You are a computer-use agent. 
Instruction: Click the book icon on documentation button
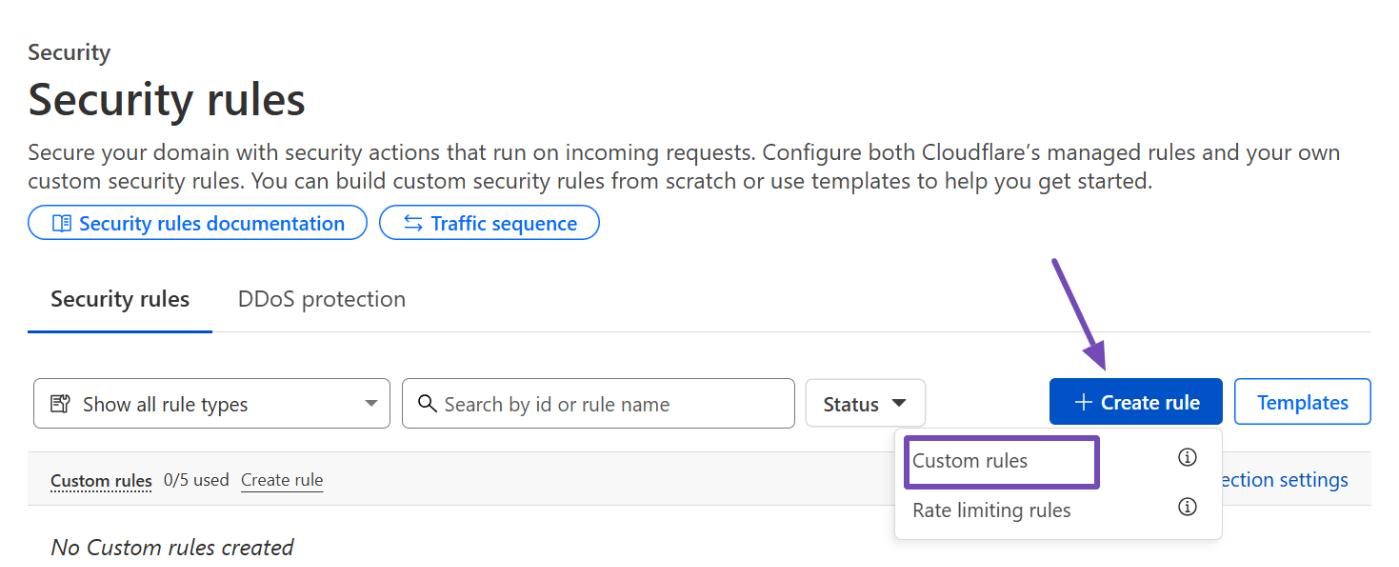pos(62,223)
